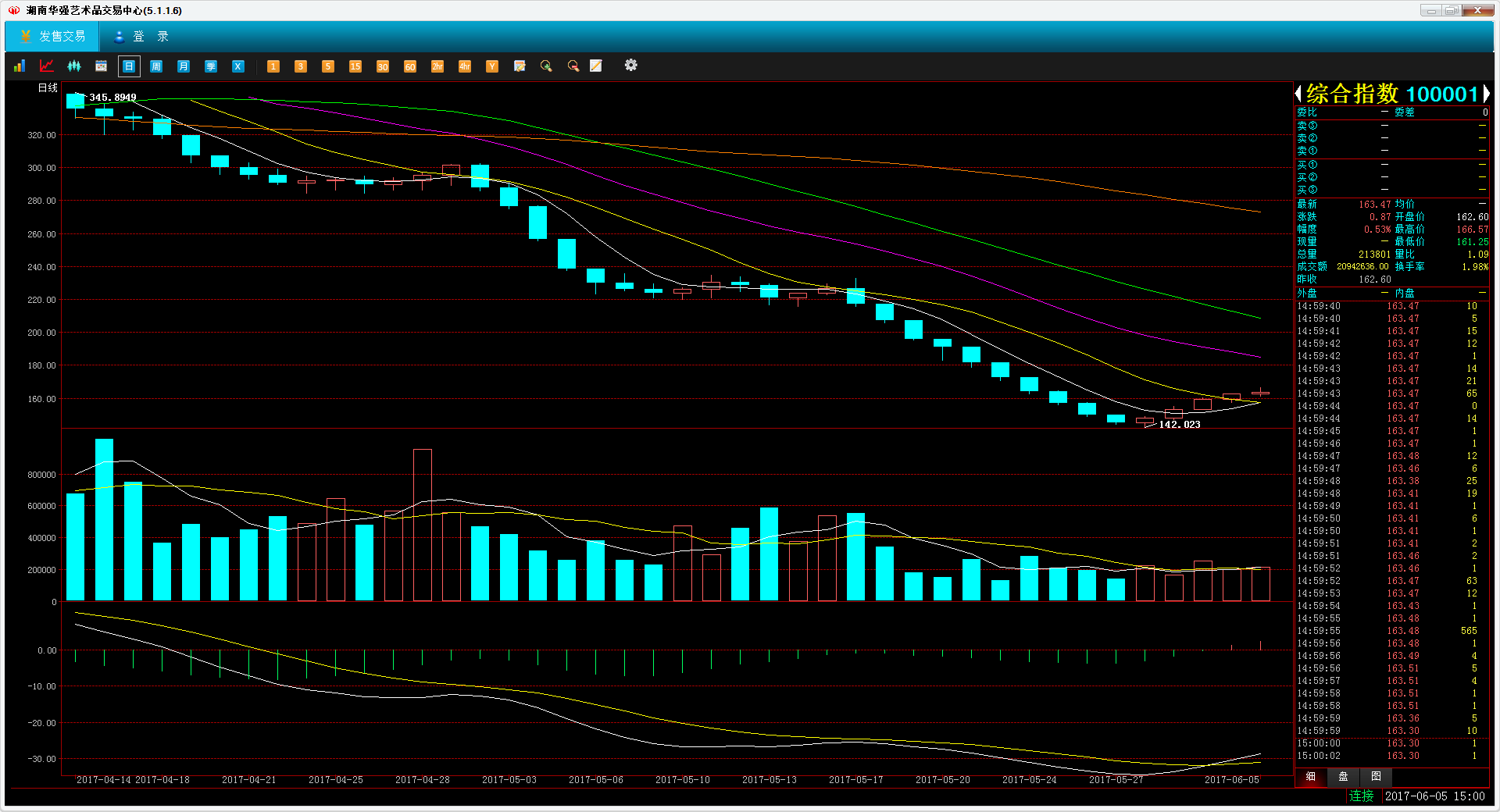
Task: Go to previous index with left arrow
Action: click(x=1298, y=94)
